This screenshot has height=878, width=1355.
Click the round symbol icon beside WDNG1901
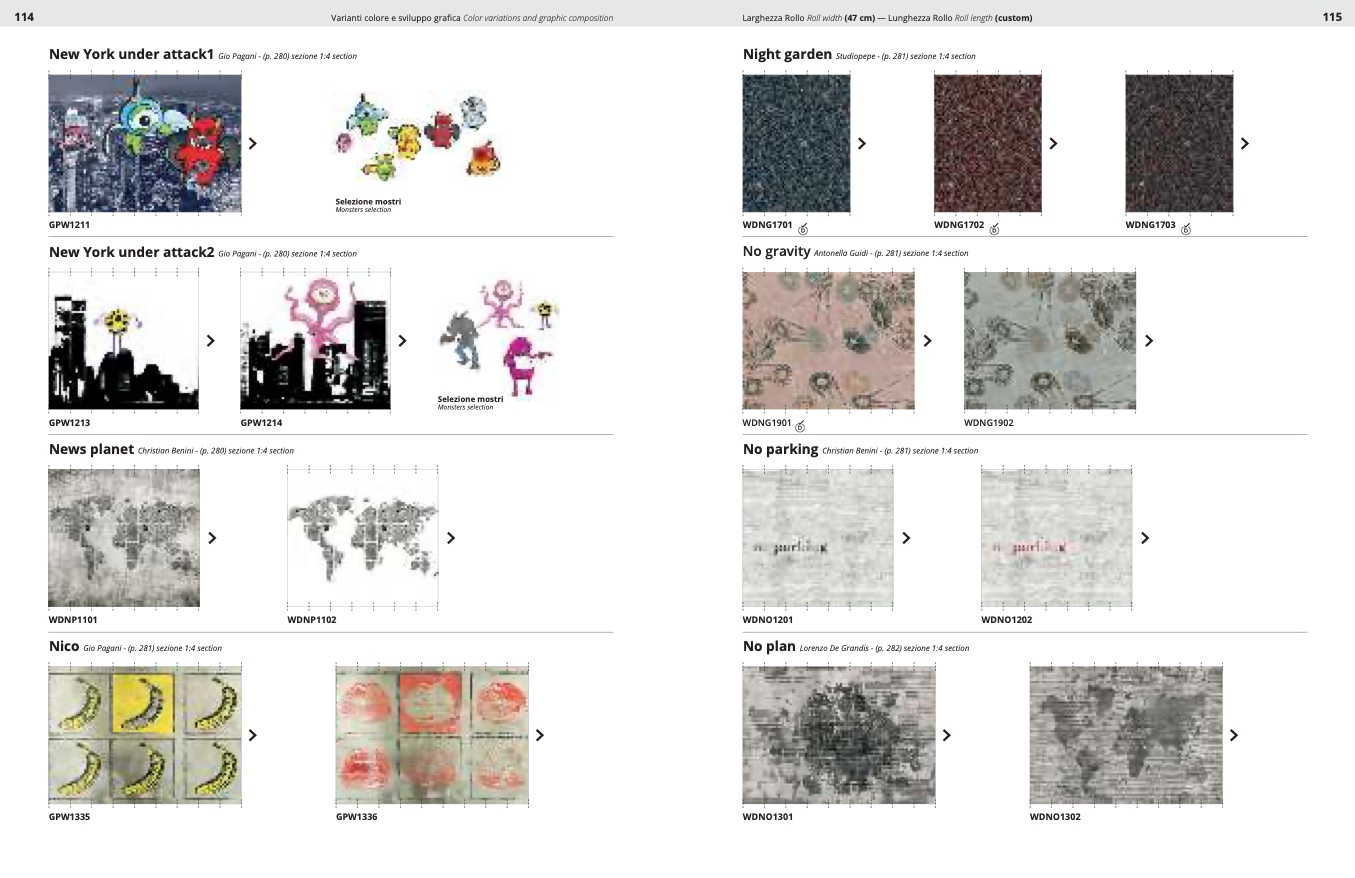[x=800, y=427]
